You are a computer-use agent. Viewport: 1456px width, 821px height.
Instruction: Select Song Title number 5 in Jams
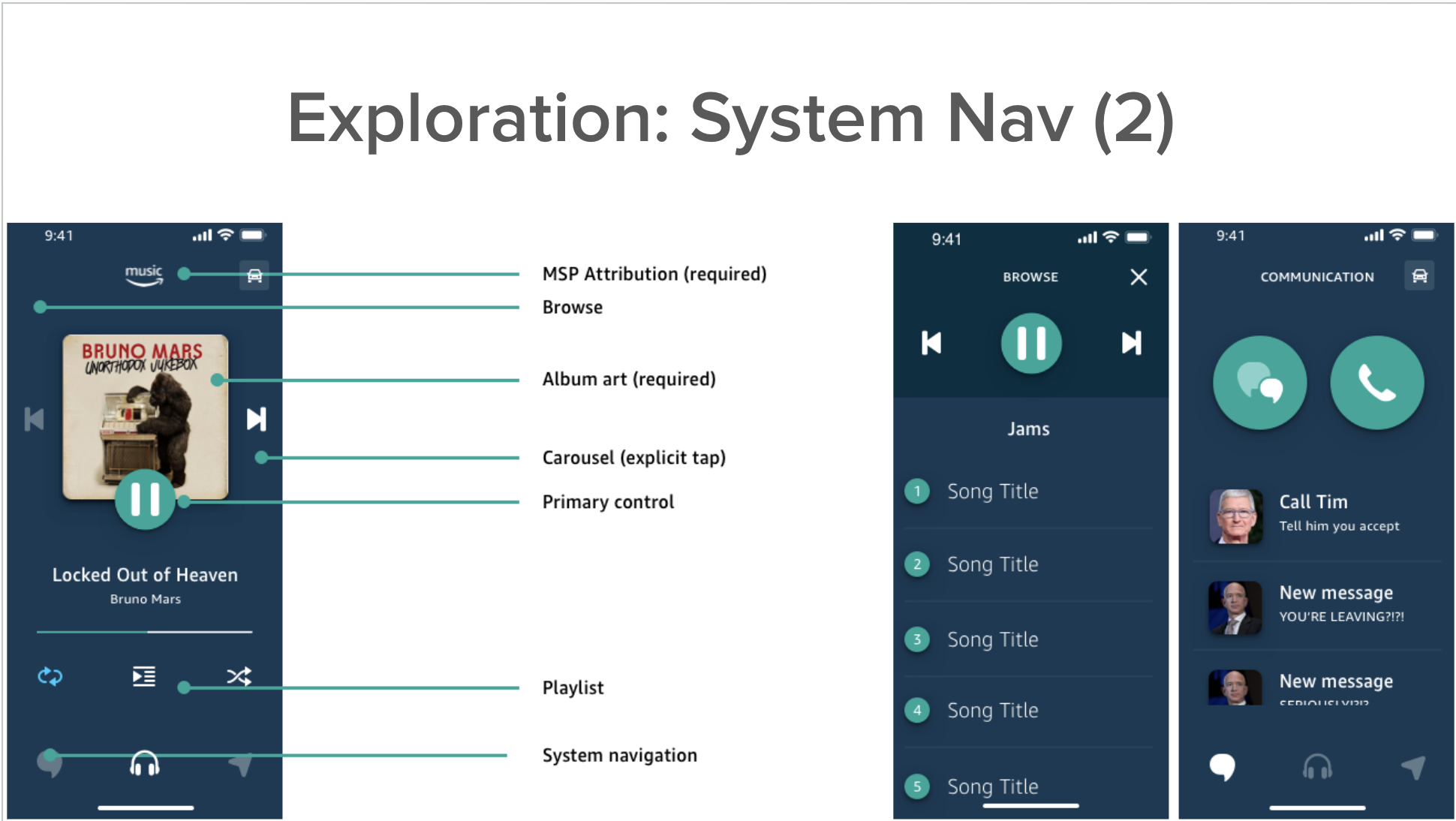[x=1029, y=785]
